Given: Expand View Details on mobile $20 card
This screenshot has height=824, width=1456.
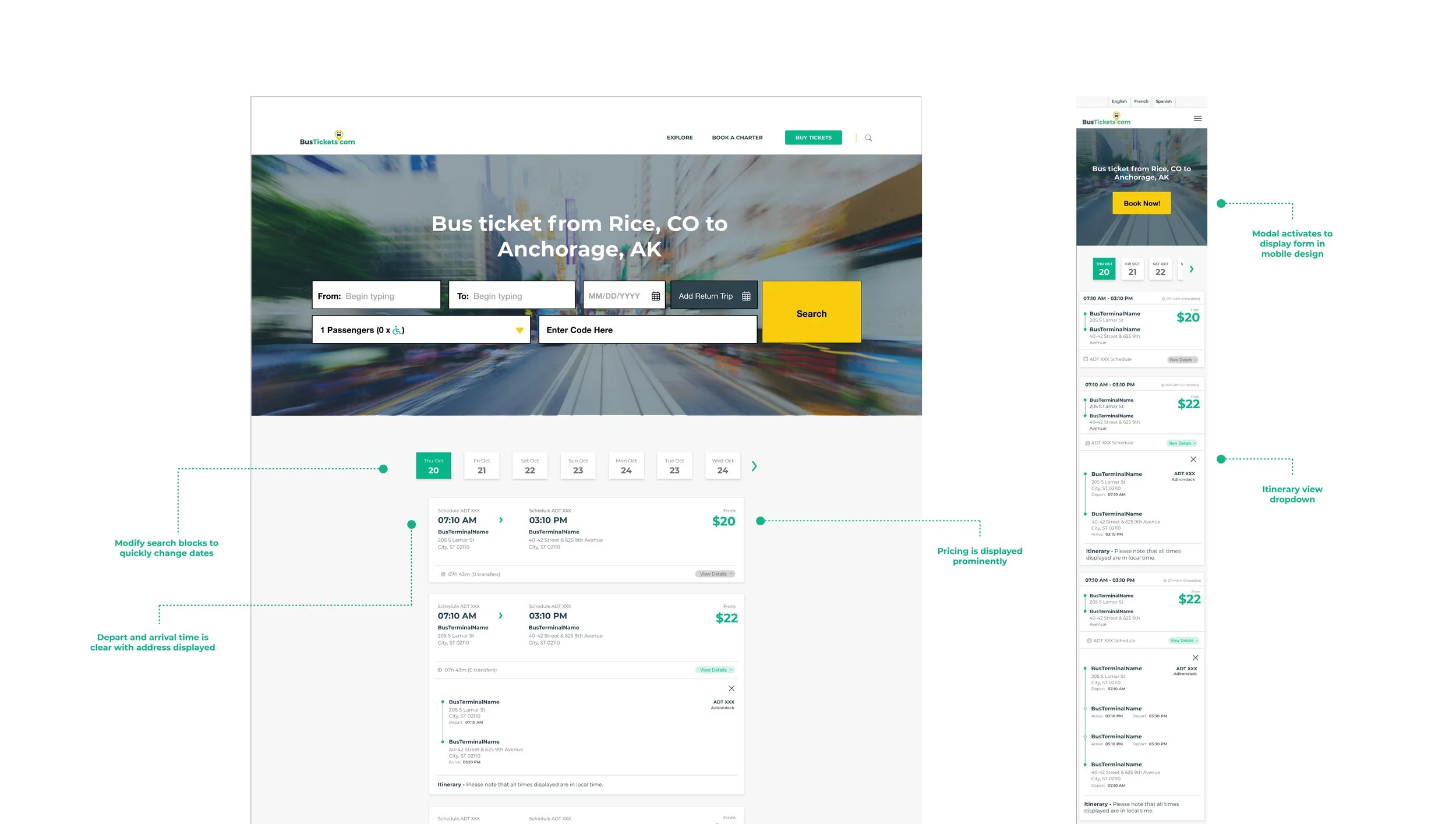Looking at the screenshot, I should (x=1182, y=360).
